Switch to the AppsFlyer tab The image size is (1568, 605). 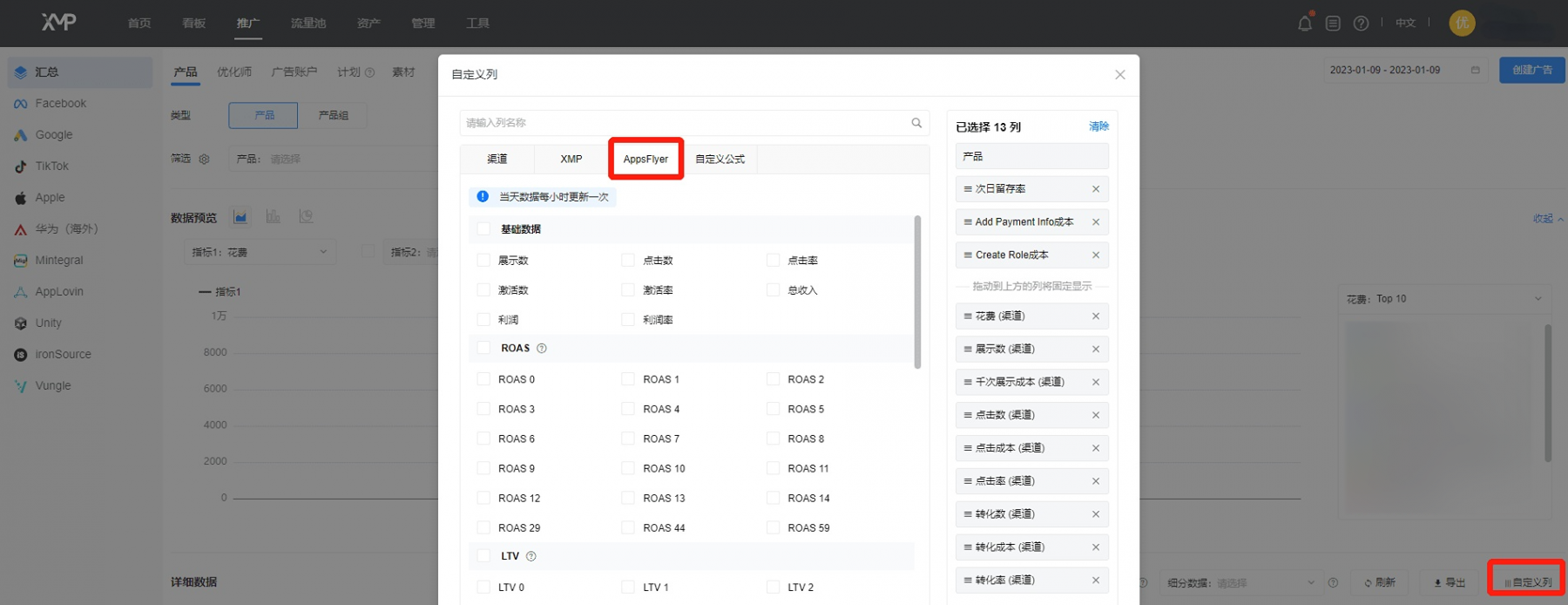pyautogui.click(x=645, y=160)
